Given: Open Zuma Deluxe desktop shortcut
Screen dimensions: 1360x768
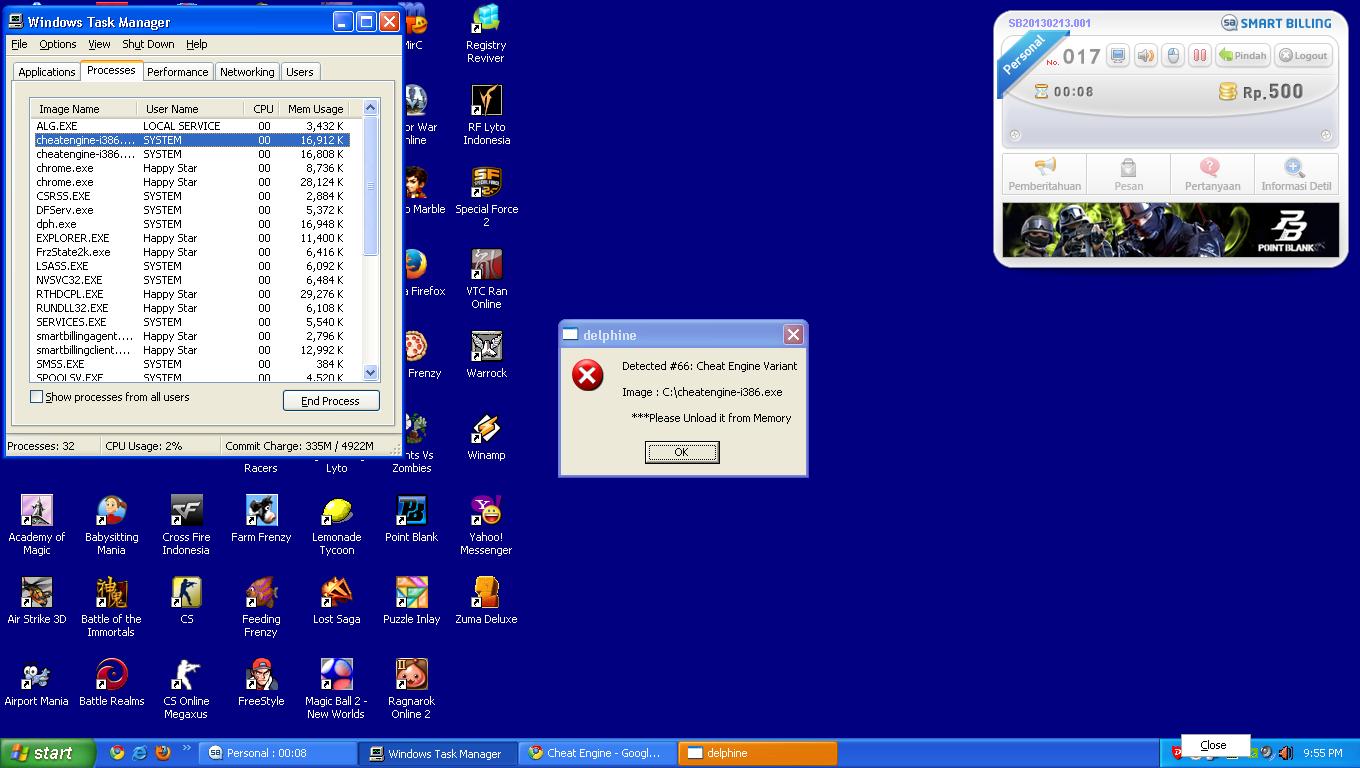Looking at the screenshot, I should 486,601.
